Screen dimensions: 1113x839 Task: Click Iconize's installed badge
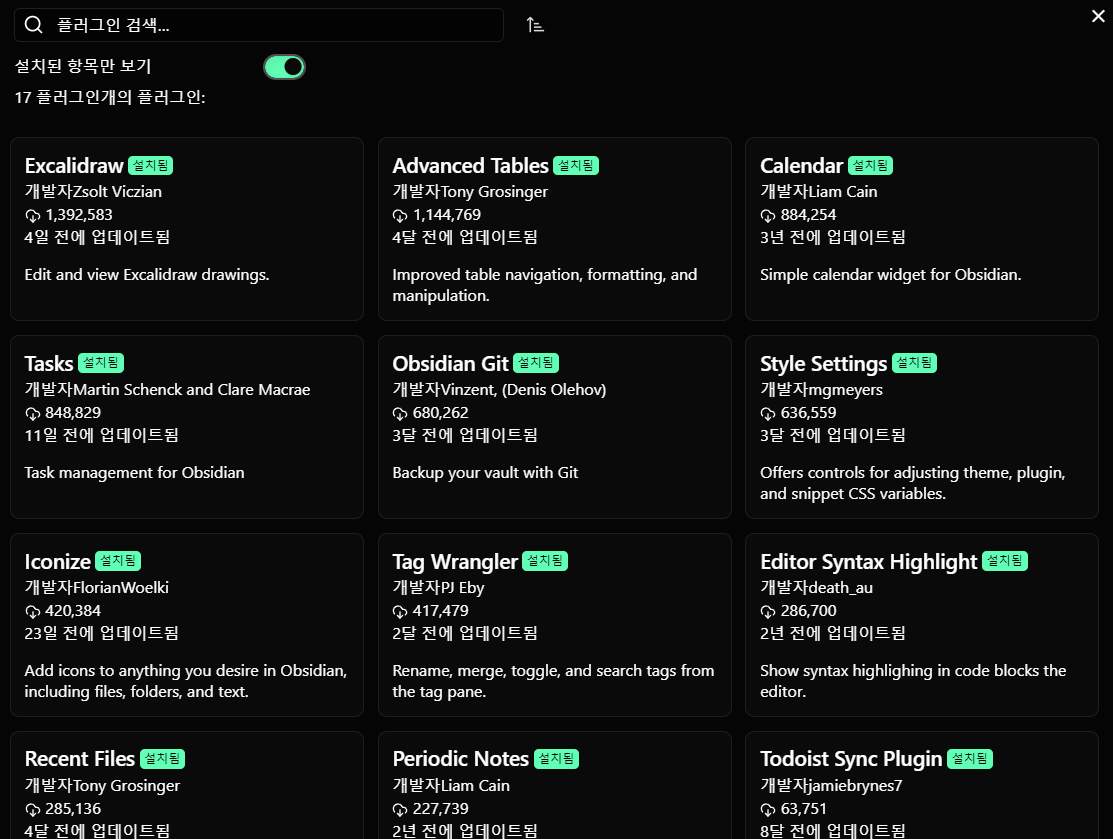click(x=118, y=561)
